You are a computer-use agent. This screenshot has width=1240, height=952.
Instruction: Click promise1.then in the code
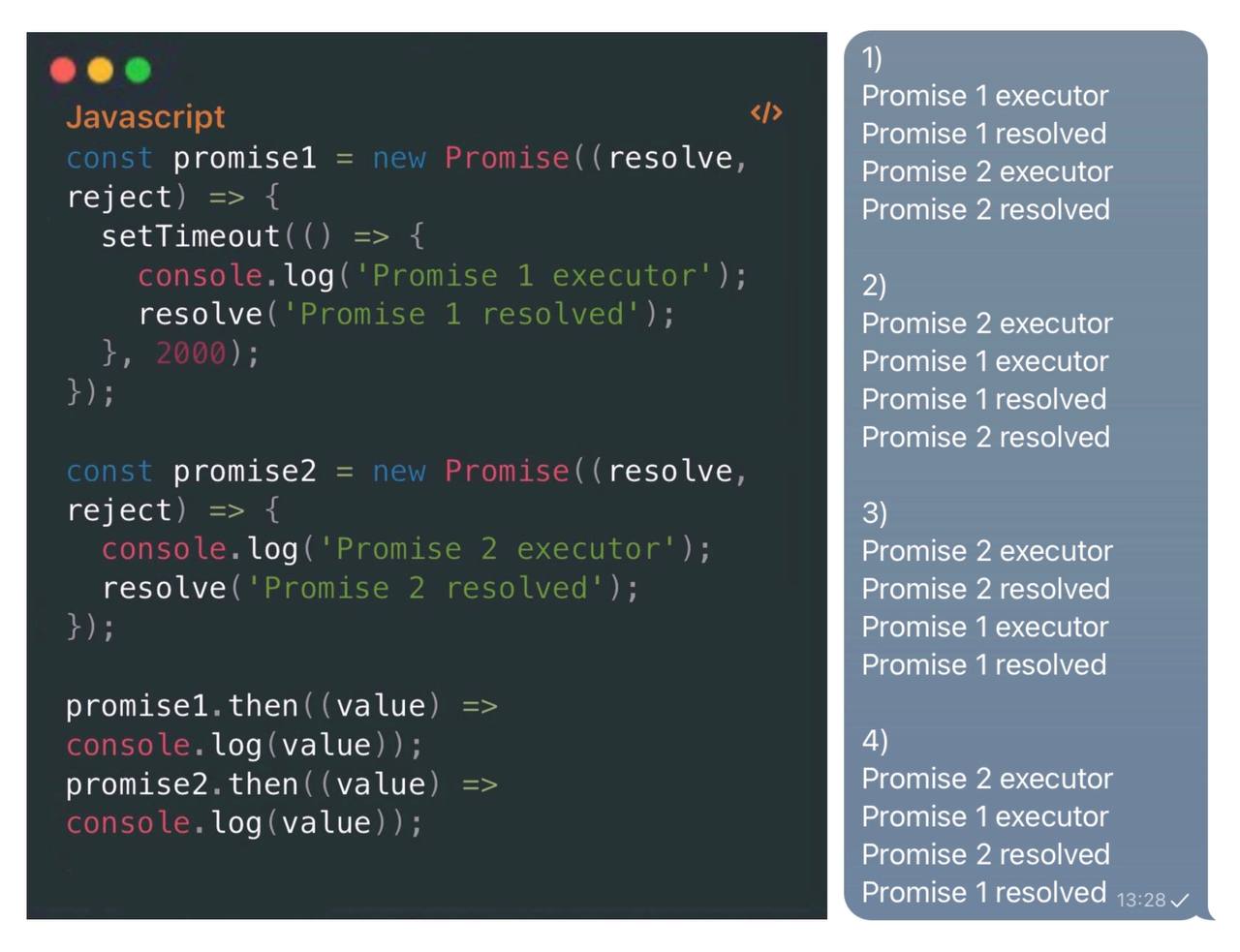click(182, 706)
